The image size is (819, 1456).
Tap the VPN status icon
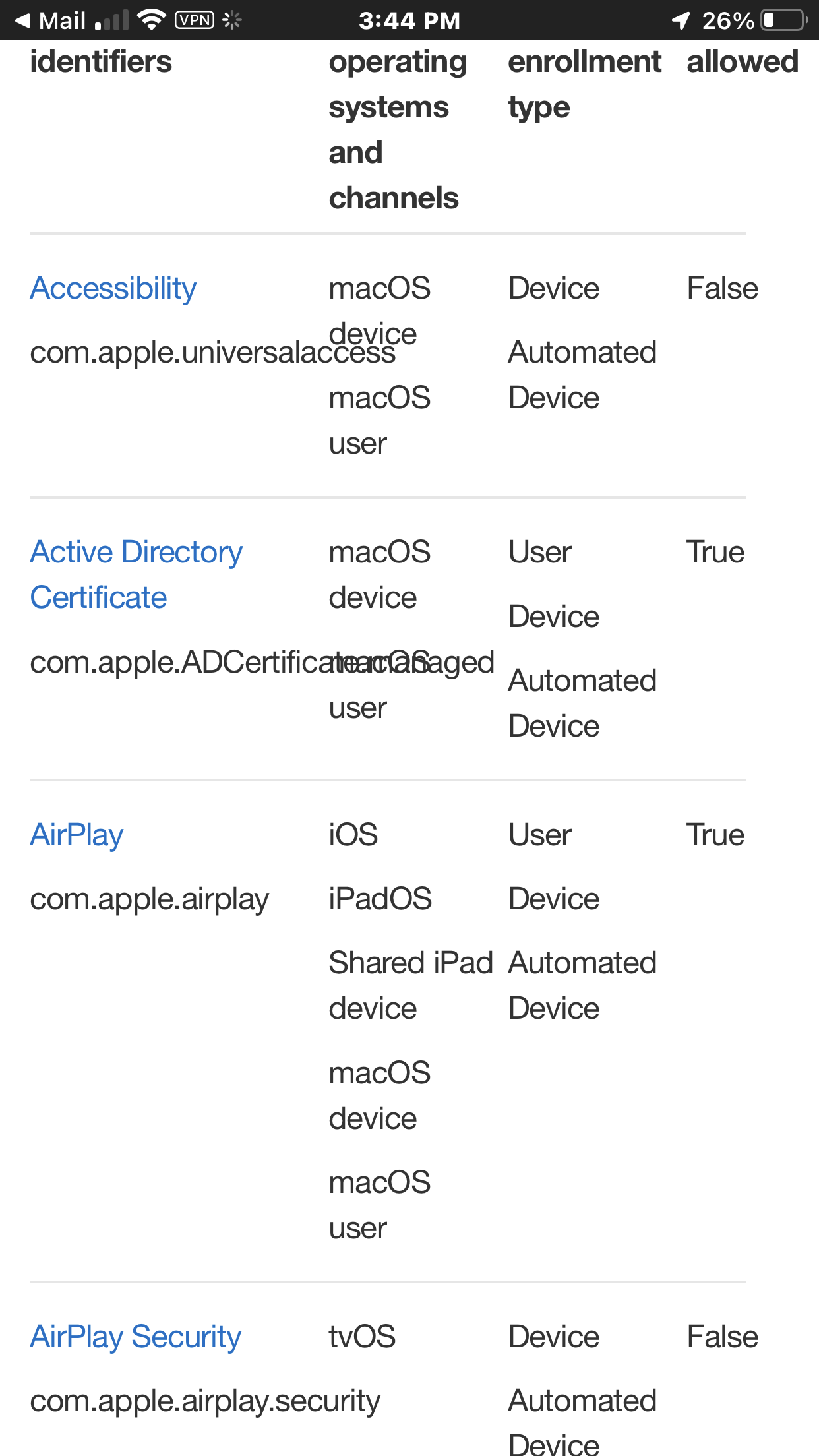[x=195, y=20]
